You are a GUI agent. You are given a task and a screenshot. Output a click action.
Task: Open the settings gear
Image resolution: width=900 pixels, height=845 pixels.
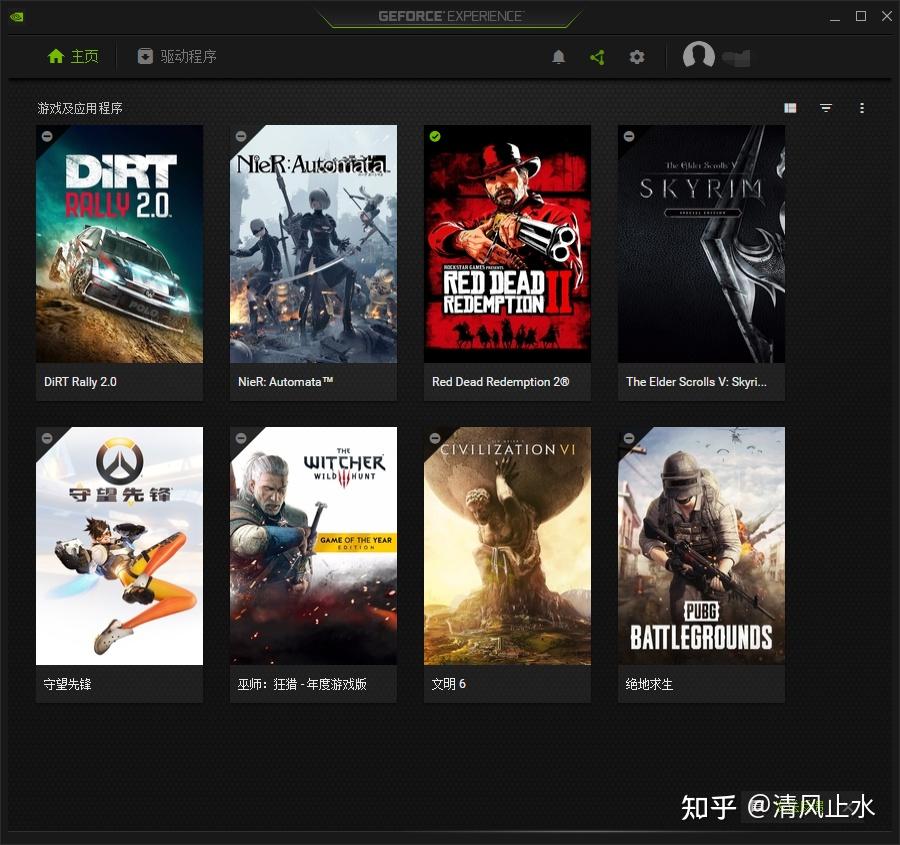pyautogui.click(x=637, y=57)
